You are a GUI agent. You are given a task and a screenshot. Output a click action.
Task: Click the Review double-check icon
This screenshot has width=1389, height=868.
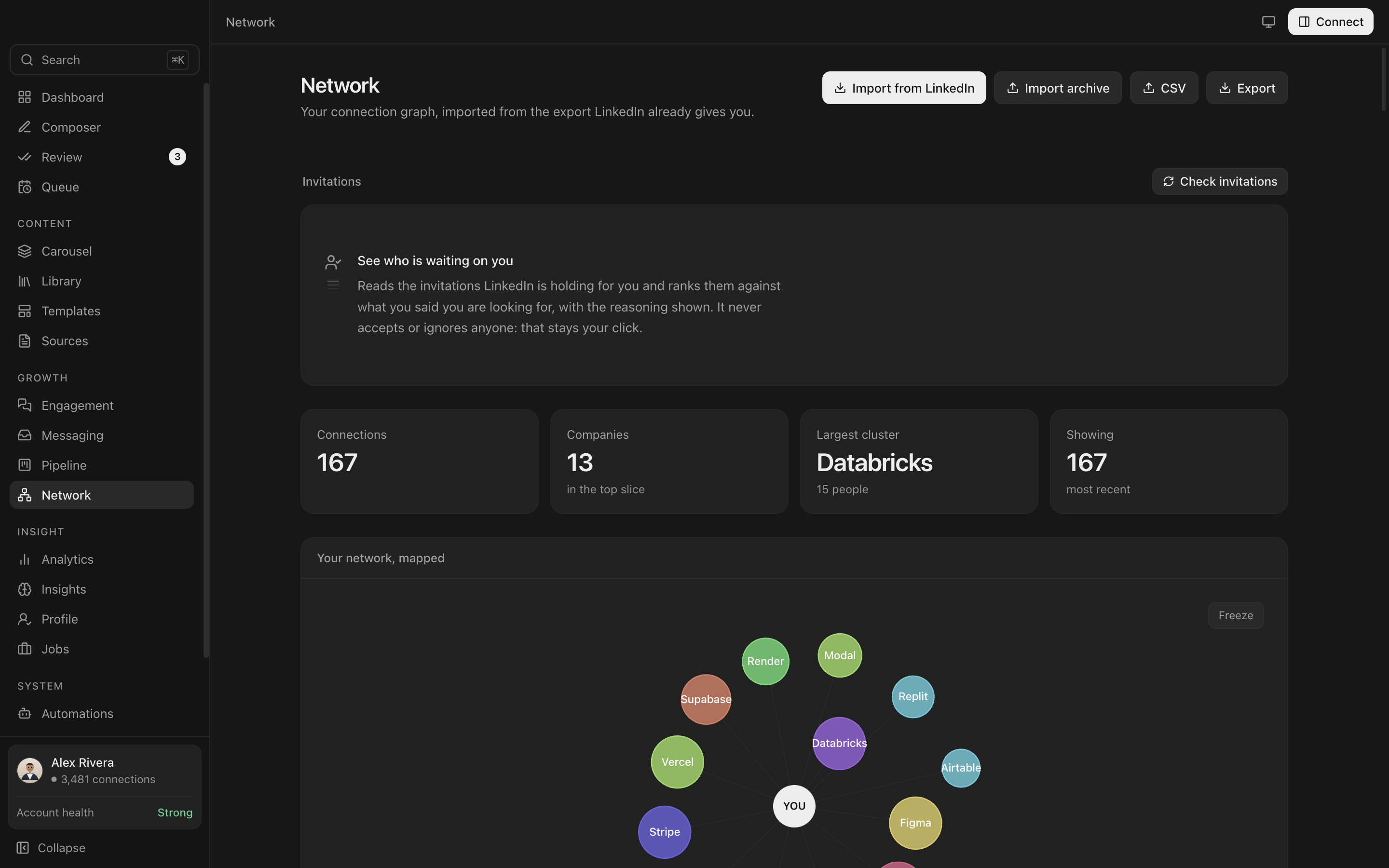(24, 157)
